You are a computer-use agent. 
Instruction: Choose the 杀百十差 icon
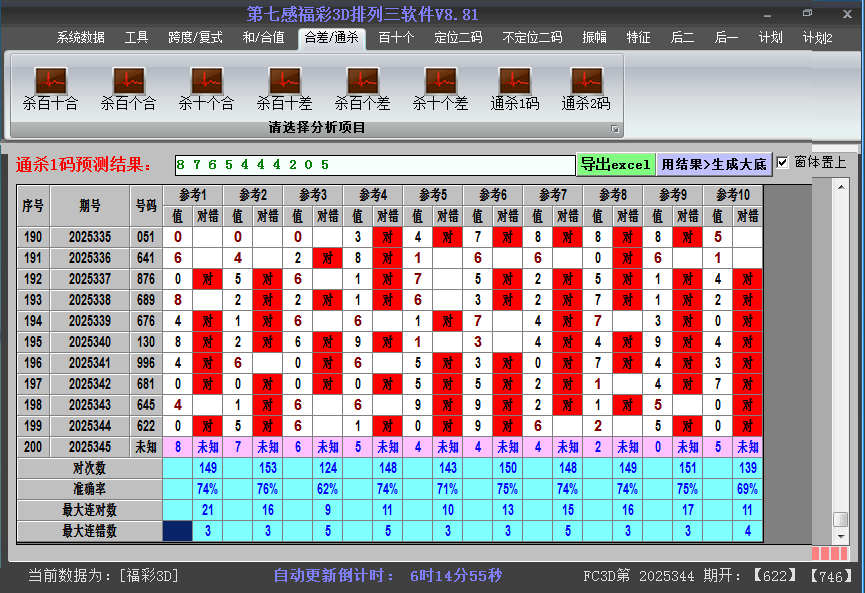[x=284, y=88]
